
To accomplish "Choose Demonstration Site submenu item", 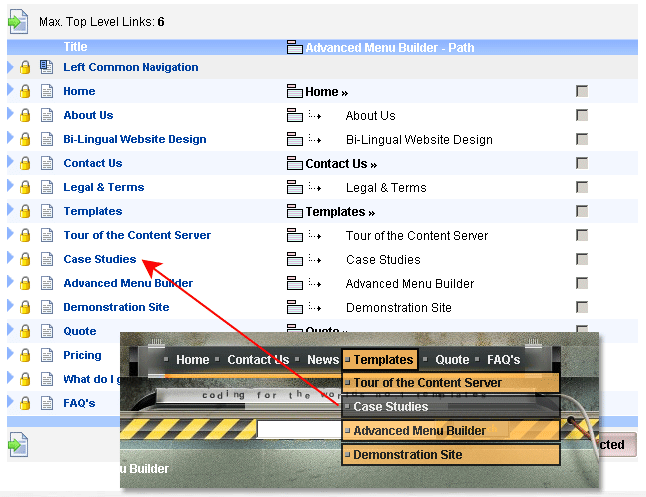I will coord(451,455).
